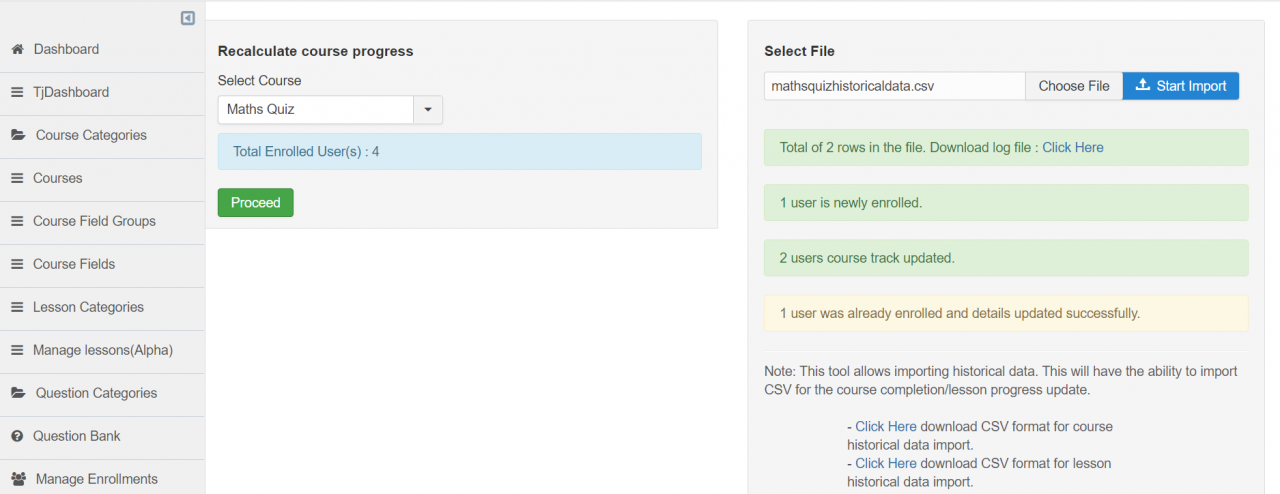Go to Course Fields in sidebar
This screenshot has height=494, width=1280.
[74, 264]
